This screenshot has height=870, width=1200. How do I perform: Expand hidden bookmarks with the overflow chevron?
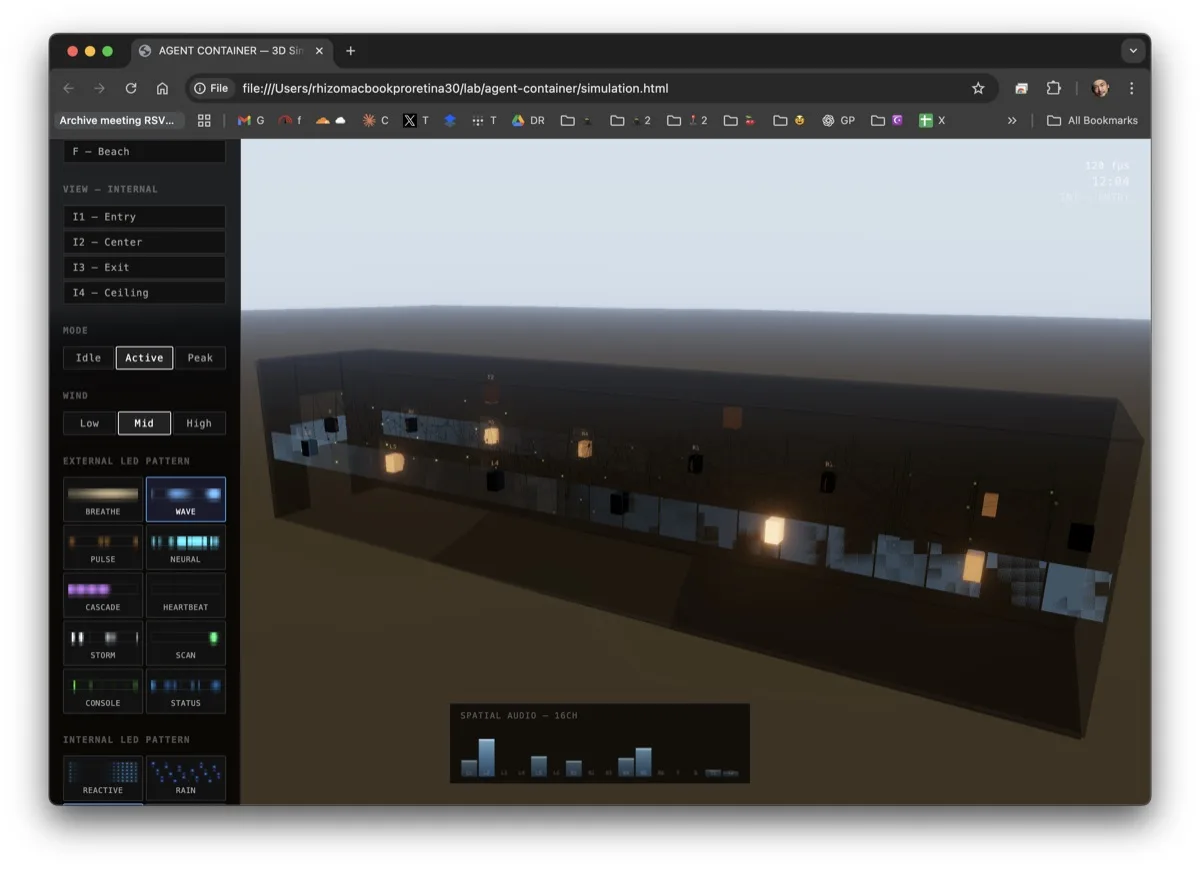pos(1012,120)
